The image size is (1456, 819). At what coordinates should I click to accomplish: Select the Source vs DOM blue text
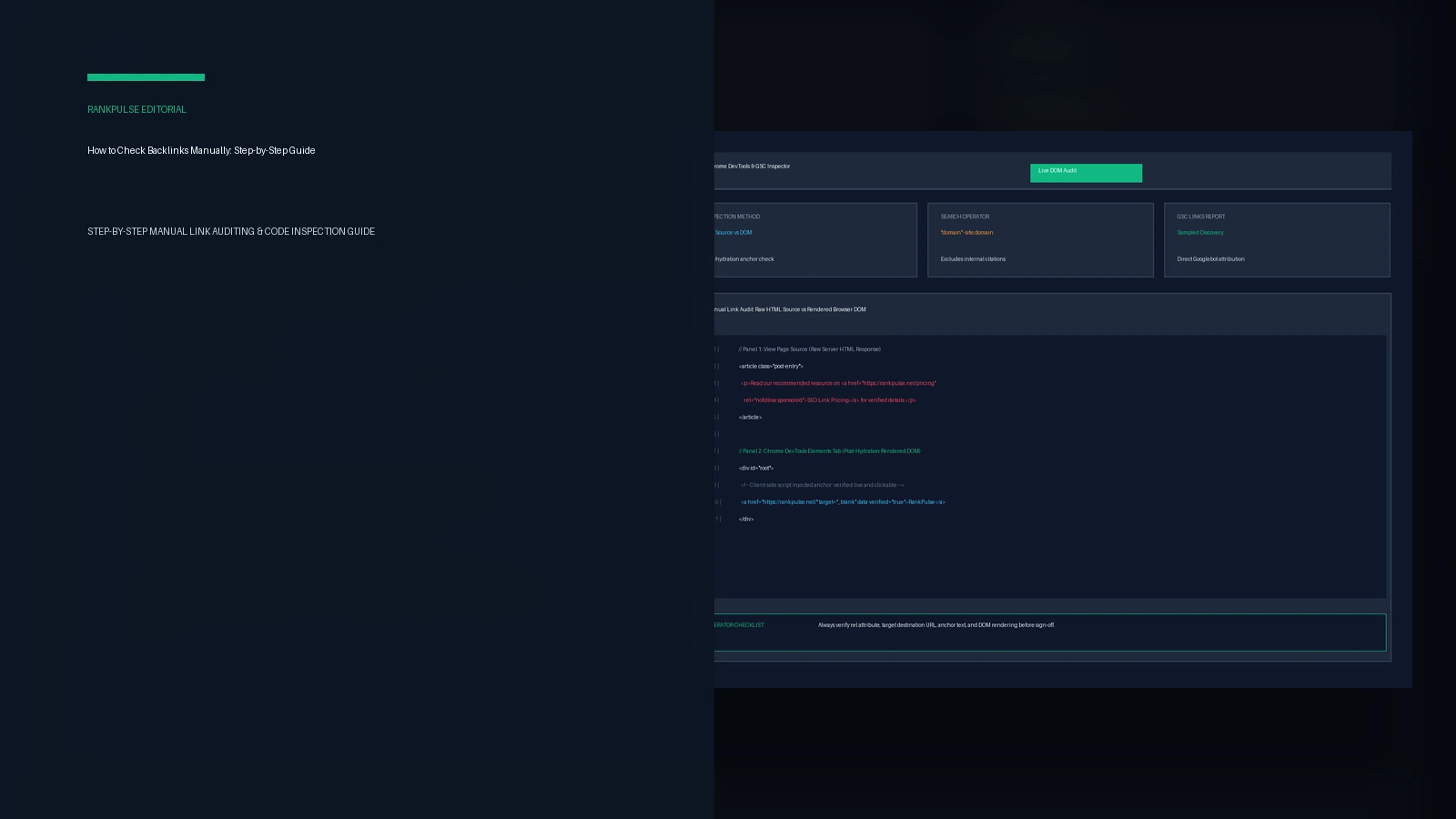733,233
